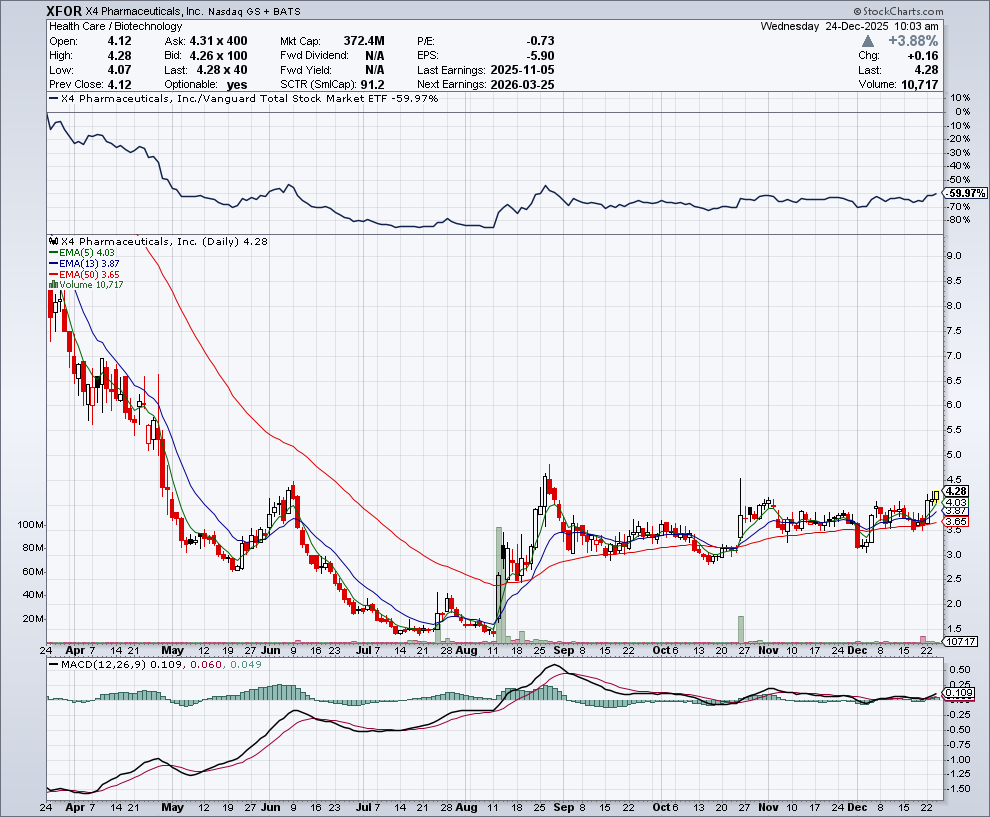Click the Last Earnings date 2025-11-05
Viewport: 990px width, 817px height.
tap(522, 70)
